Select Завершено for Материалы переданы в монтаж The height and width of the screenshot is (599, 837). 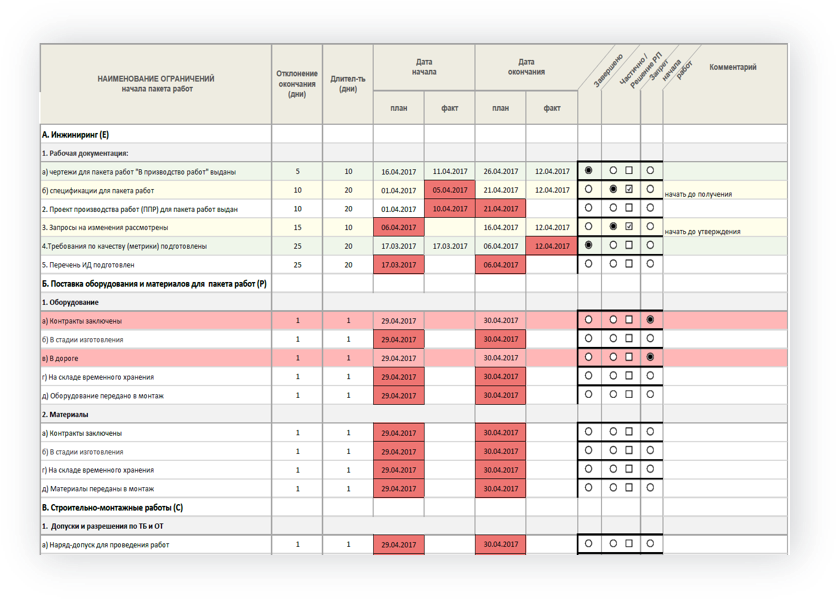(x=588, y=487)
